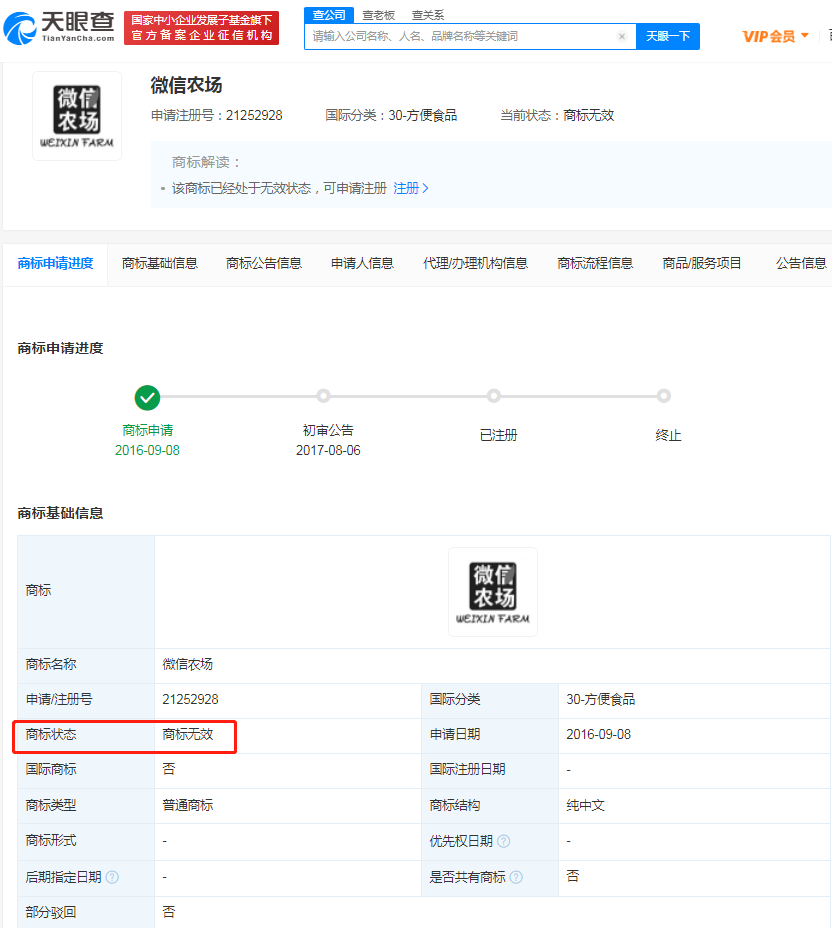Select the 初审公告 progress step marker
Viewport: 832px width, 928px height.
[x=323, y=396]
